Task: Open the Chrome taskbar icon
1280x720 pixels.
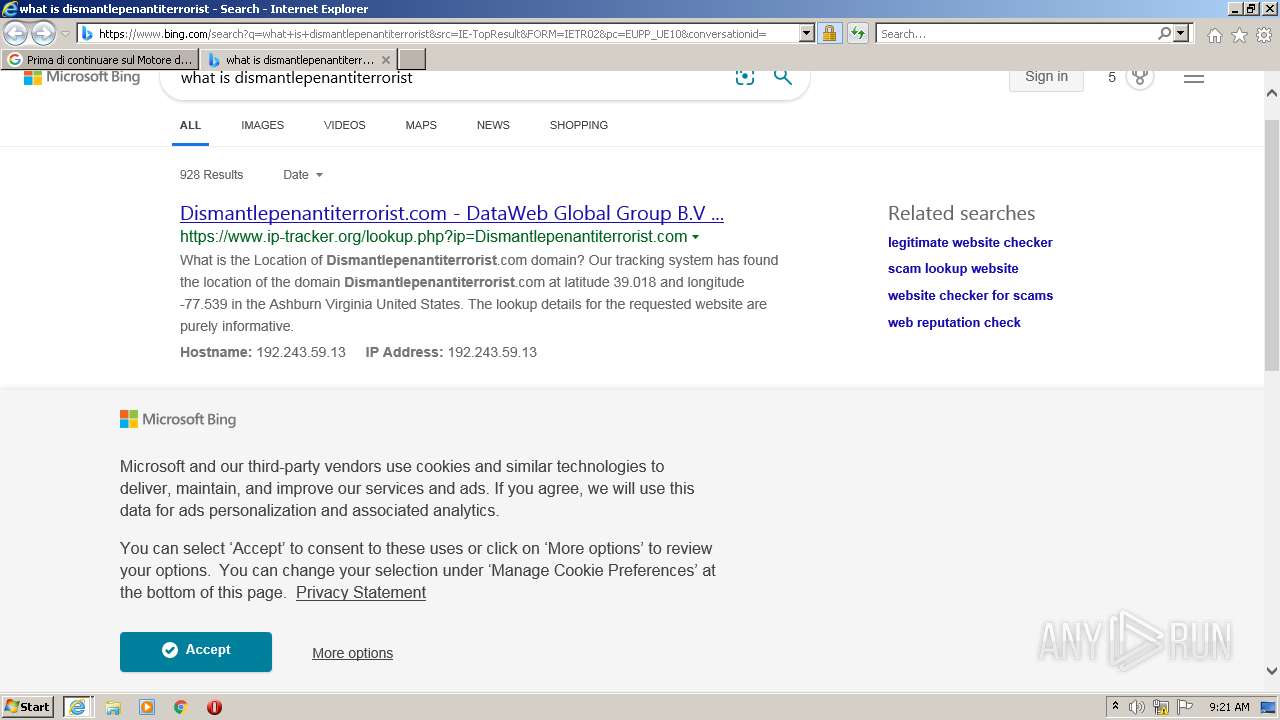Action: [x=181, y=707]
